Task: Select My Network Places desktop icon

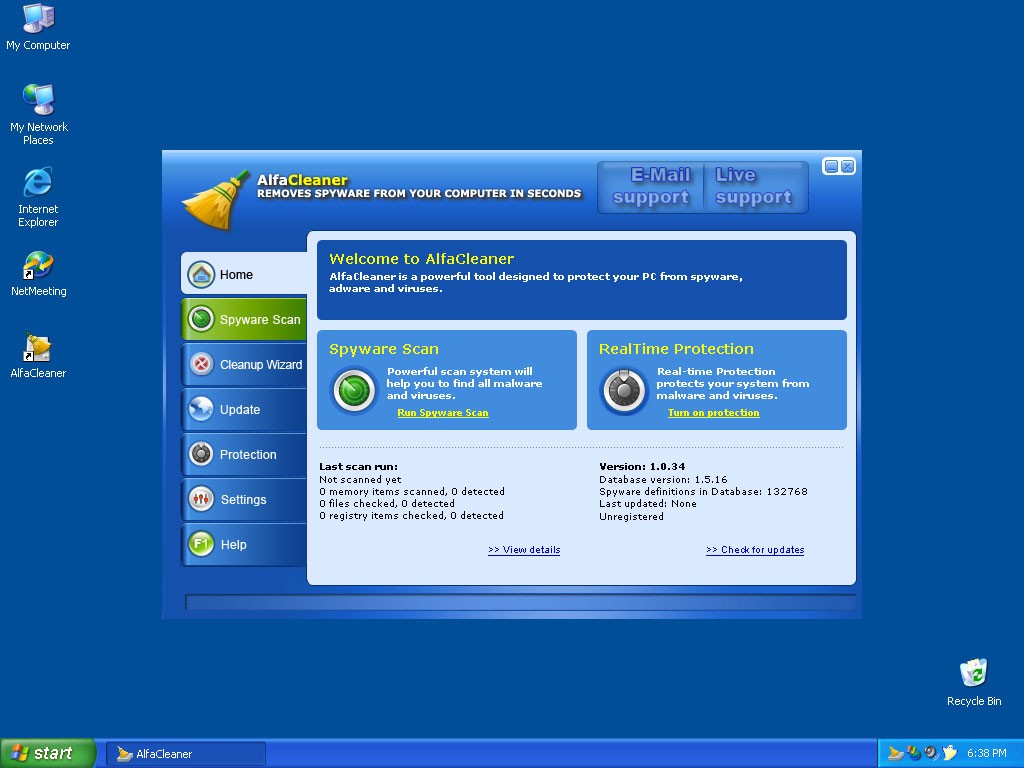Action: coord(38,102)
